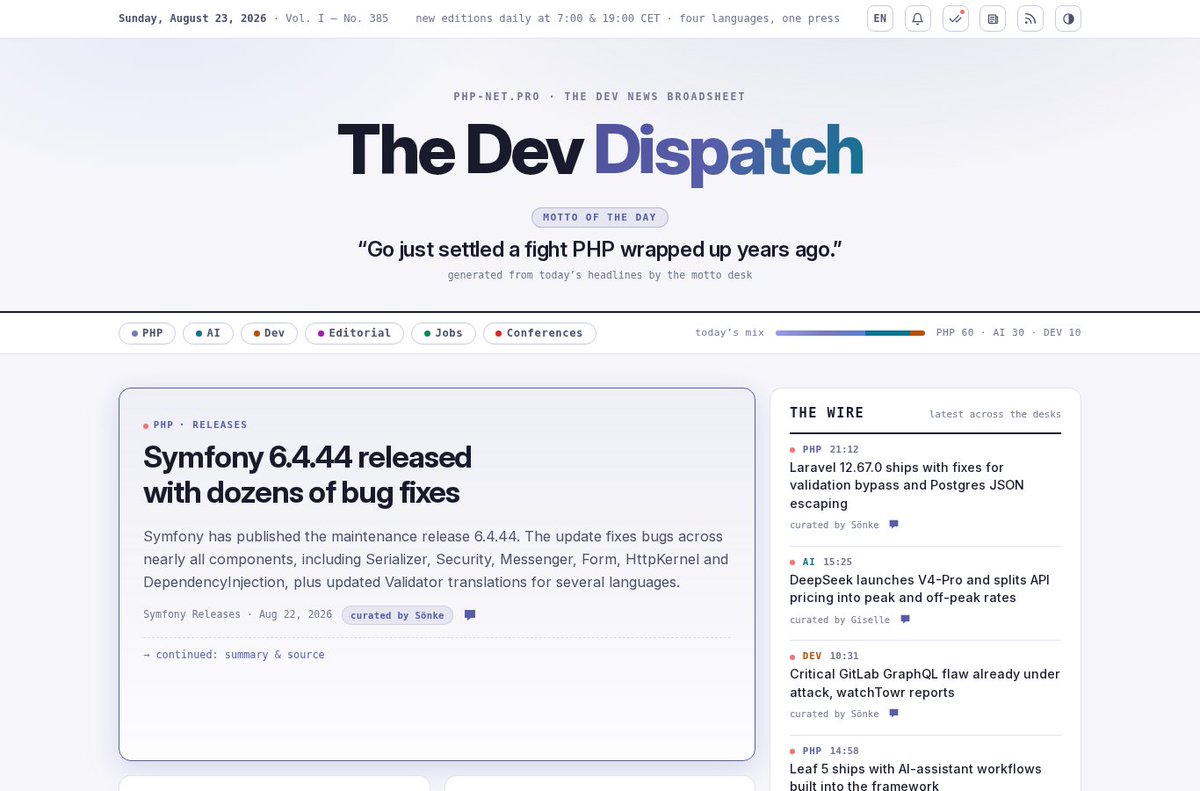Select the Jobs category pill
The width and height of the screenshot is (1200, 791).
(444, 333)
